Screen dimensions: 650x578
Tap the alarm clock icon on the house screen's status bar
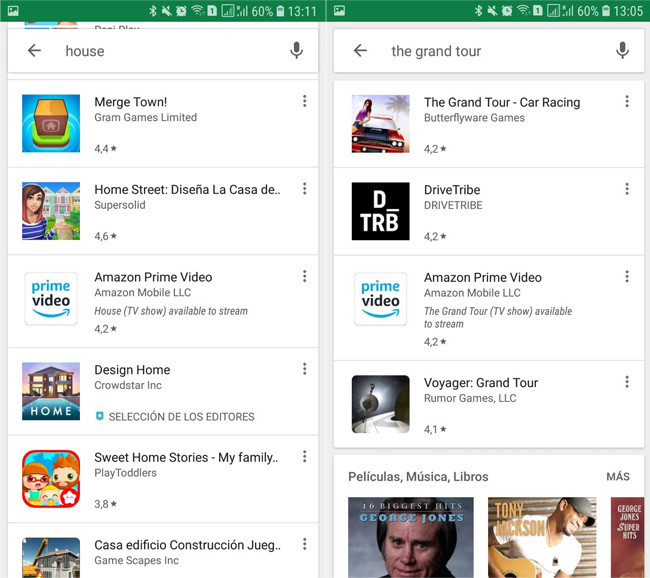click(x=181, y=11)
